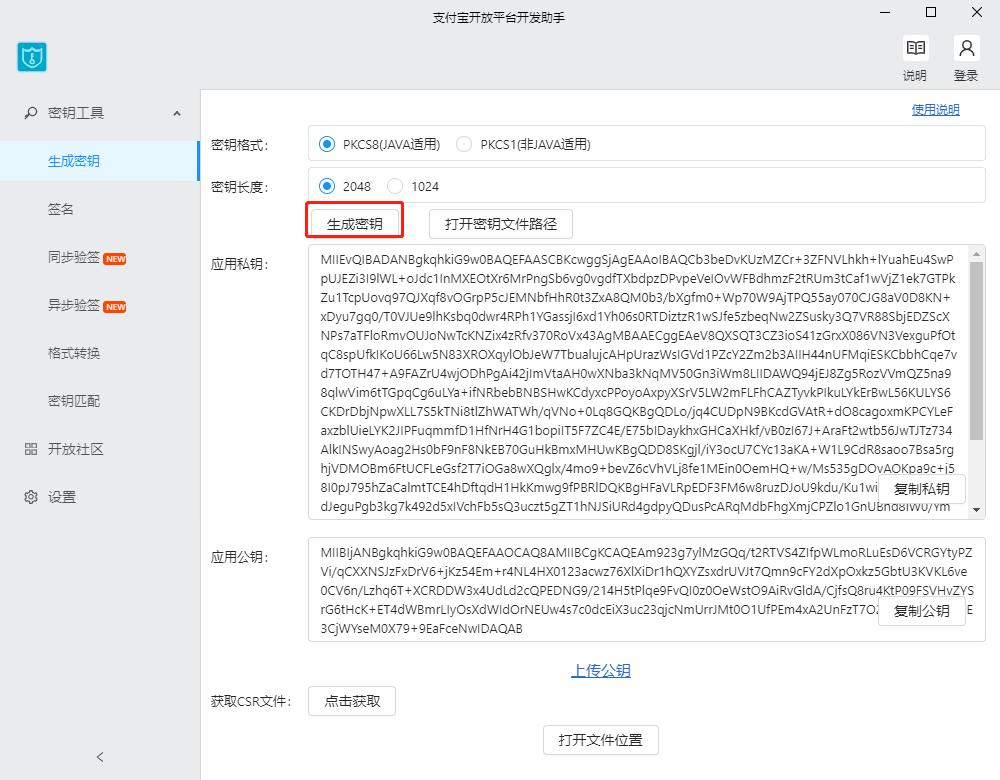This screenshot has height=780, width=1000.
Task: Click inside the 应用公钥 text area
Action: pyautogui.click(x=647, y=589)
